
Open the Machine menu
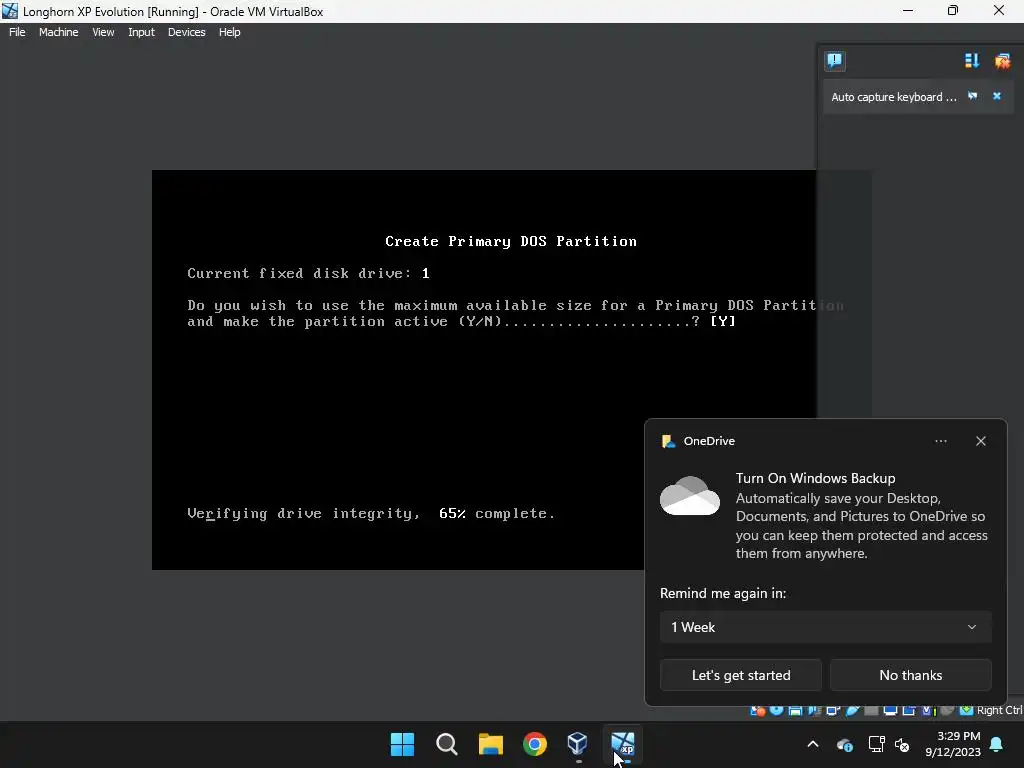58,32
